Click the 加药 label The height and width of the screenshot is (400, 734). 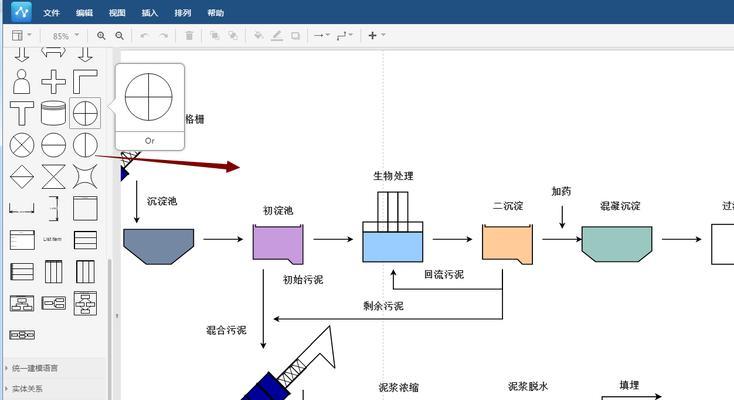click(561, 191)
